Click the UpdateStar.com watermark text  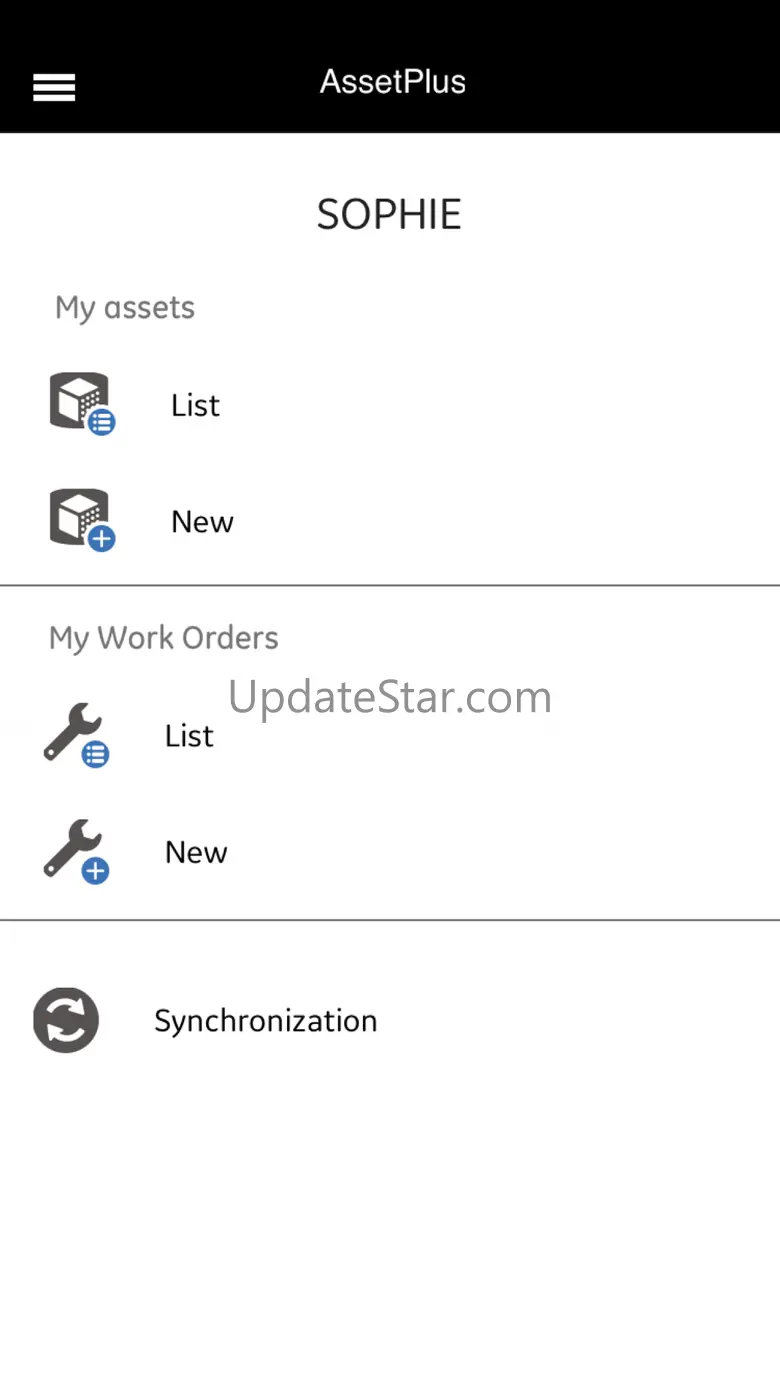(390, 696)
